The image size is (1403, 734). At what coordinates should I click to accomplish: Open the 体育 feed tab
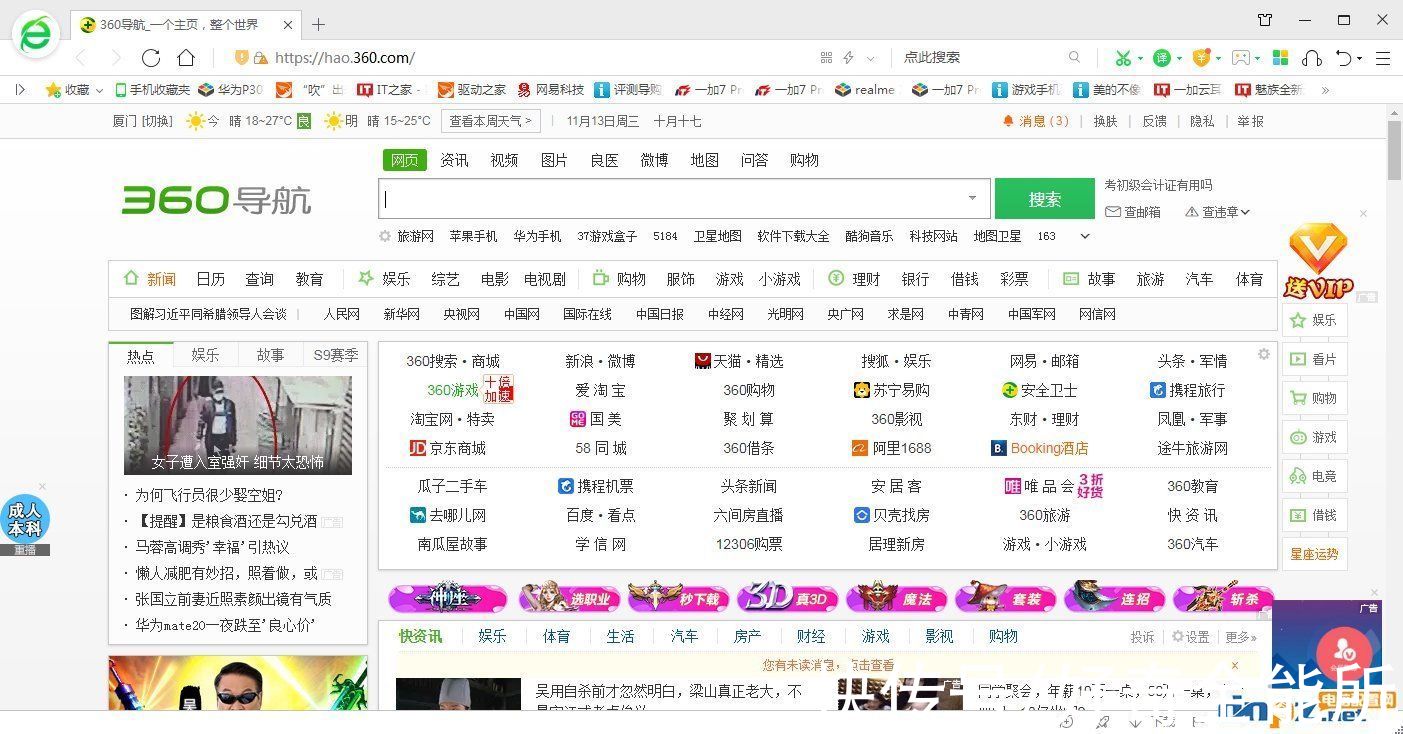coord(556,636)
